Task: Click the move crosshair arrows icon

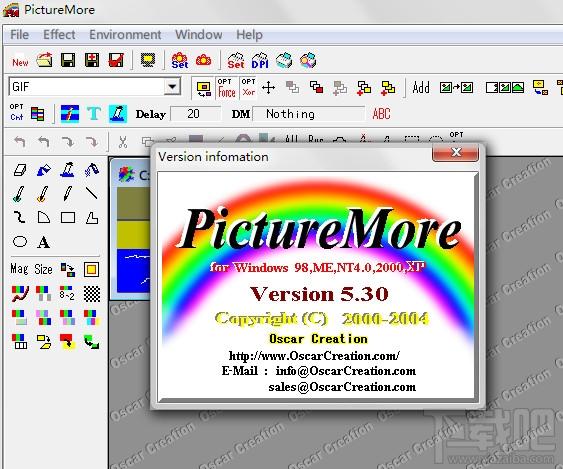Action: (x=269, y=87)
